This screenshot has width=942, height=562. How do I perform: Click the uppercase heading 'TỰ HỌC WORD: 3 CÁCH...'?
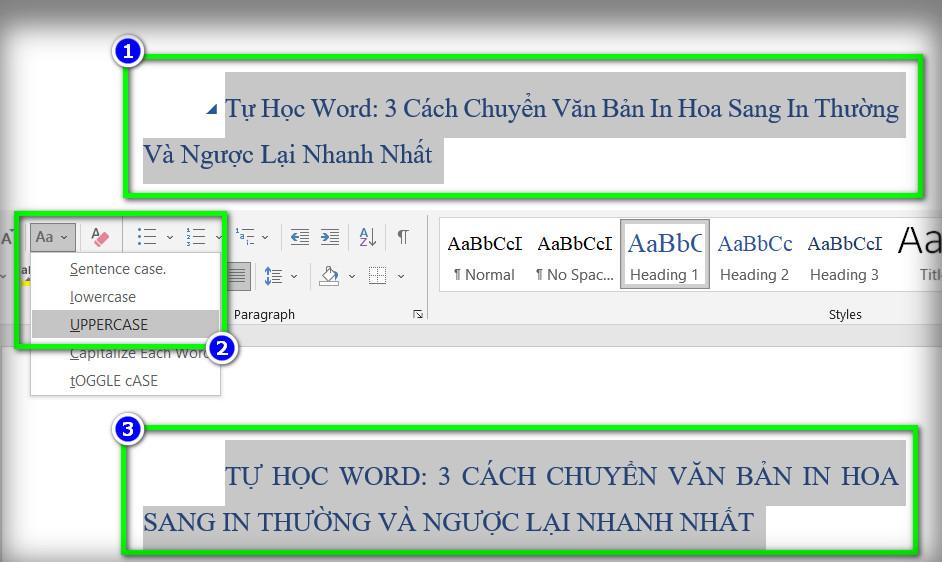click(x=520, y=499)
